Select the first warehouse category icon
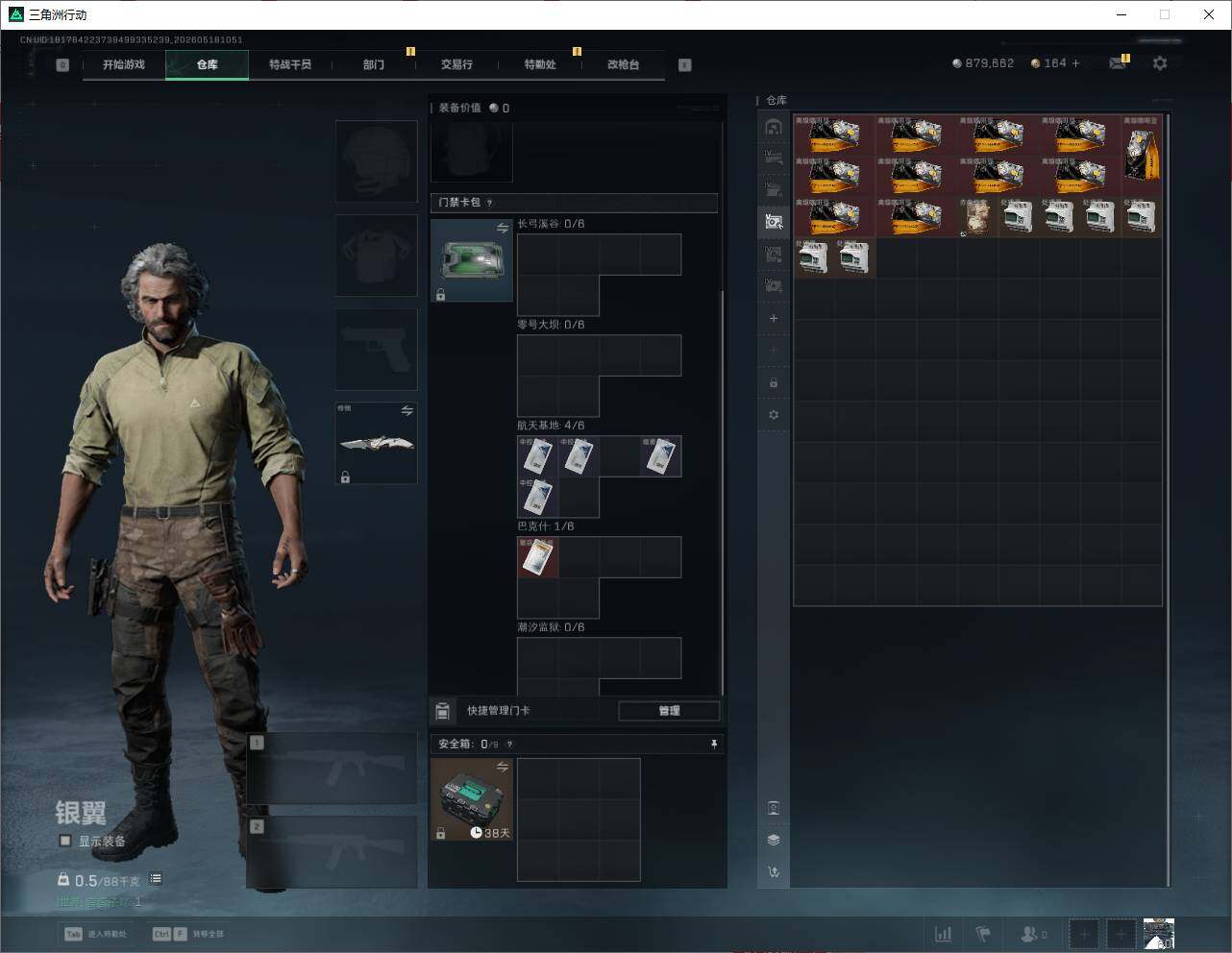Image resolution: width=1232 pixels, height=953 pixels. [774, 127]
